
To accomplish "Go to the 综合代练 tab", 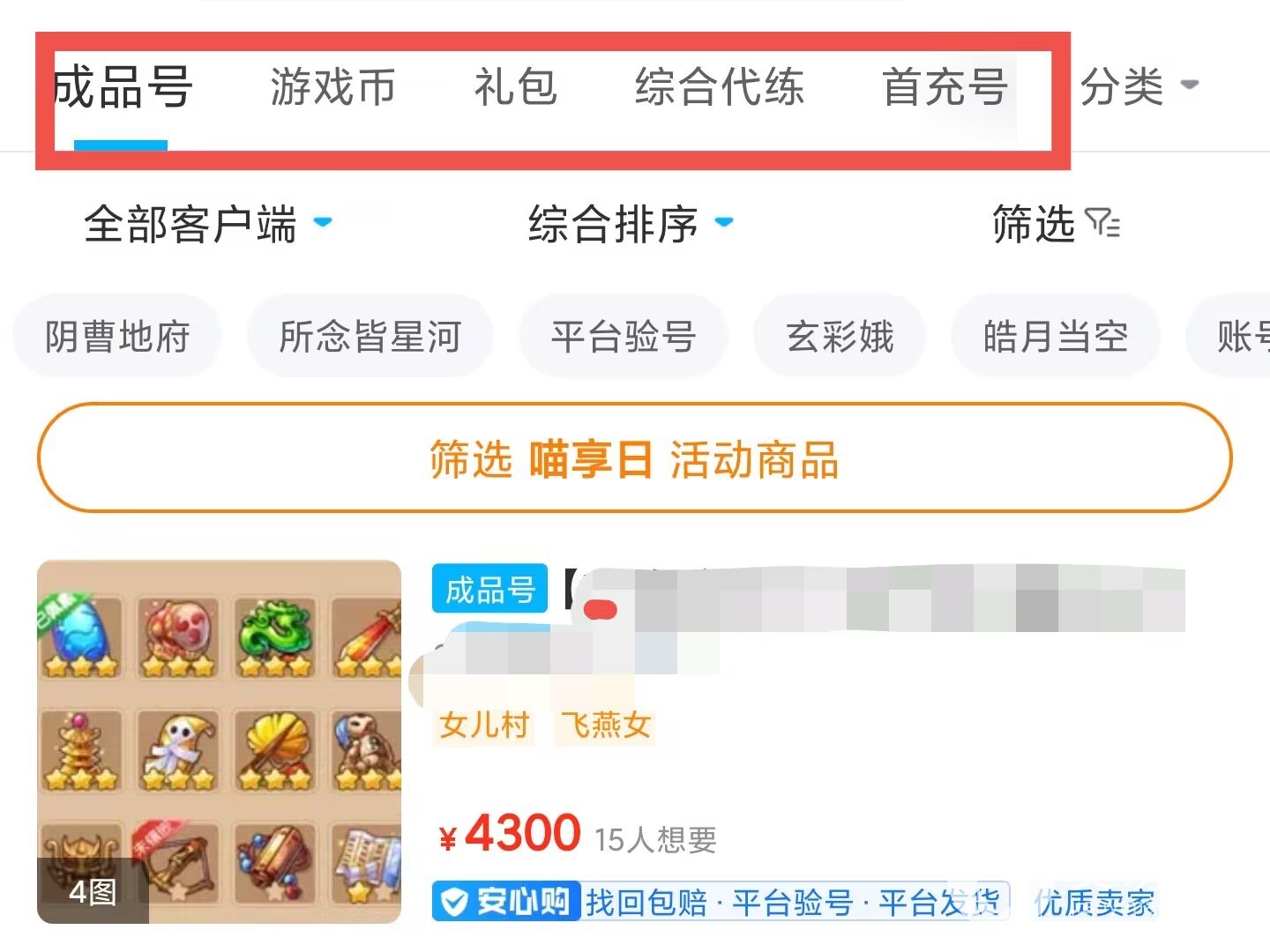I will pos(720,87).
